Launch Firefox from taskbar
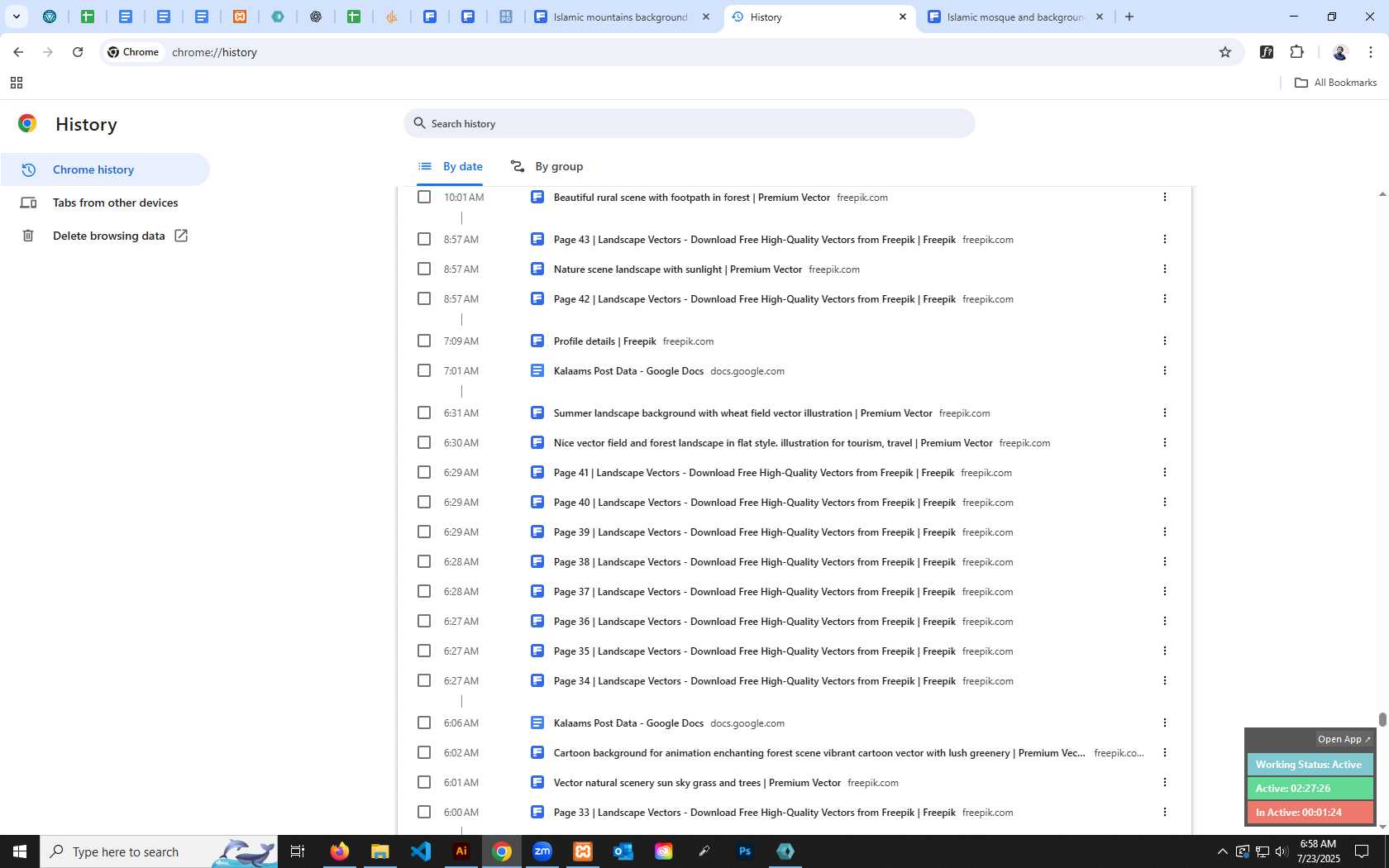Image resolution: width=1389 pixels, height=868 pixels. 339,851
